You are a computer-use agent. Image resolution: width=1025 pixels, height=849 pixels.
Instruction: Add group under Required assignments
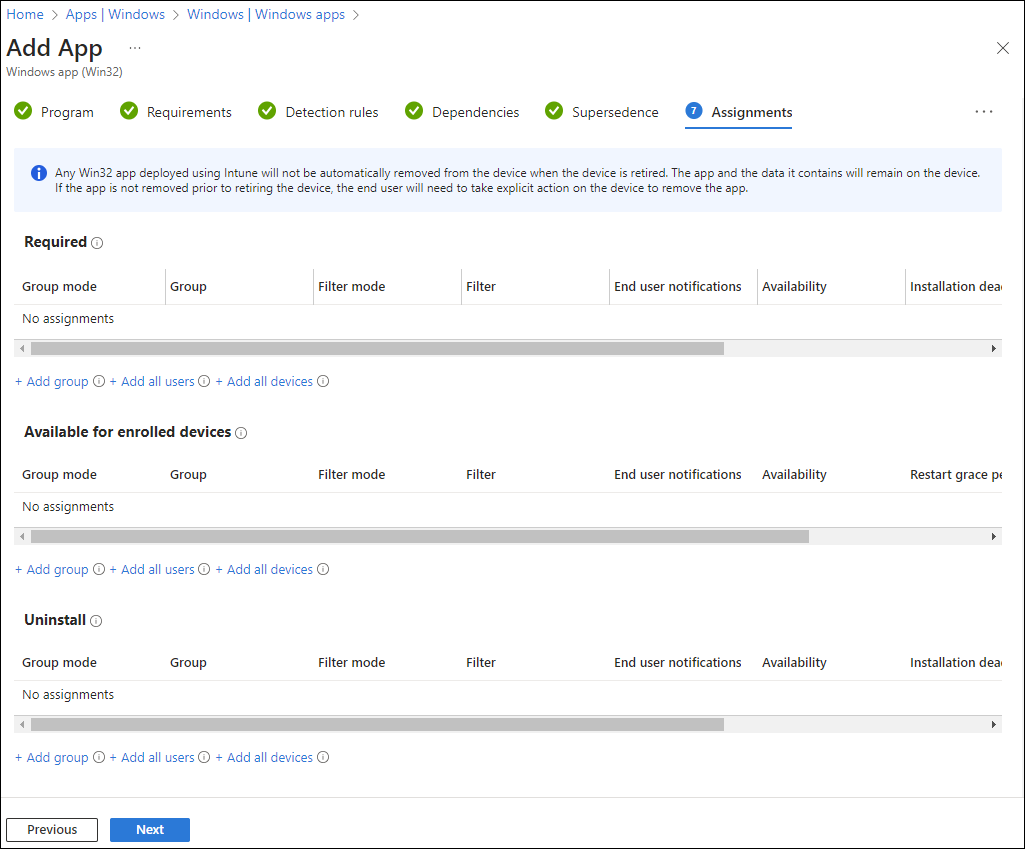click(52, 381)
